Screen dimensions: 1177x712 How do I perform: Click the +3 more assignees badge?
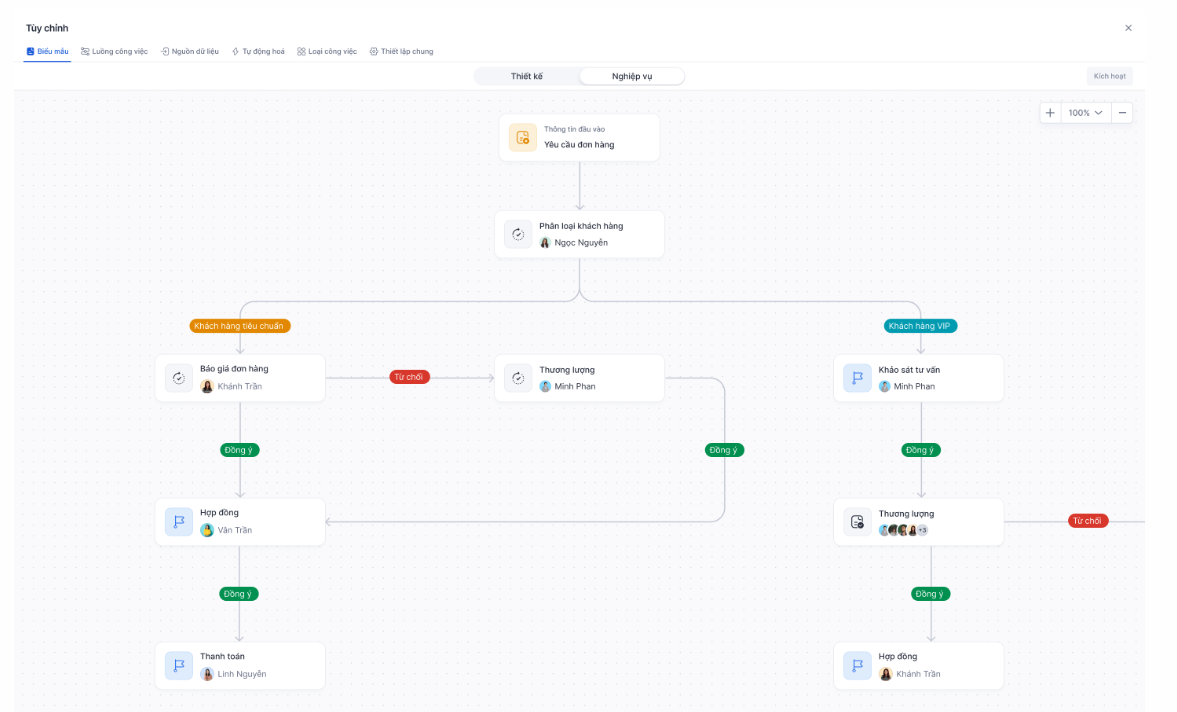pyautogui.click(x=923, y=530)
